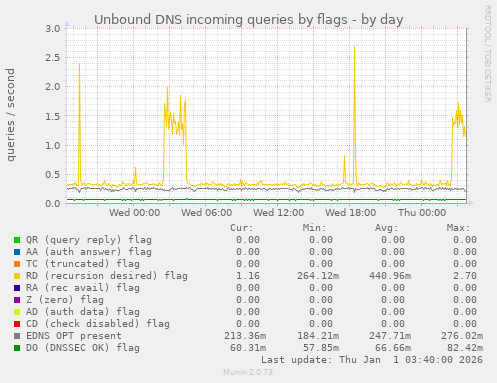Click RD flag minimum value 264.12m
Image resolution: width=497 pixels, height=383 pixels.
pyautogui.click(x=318, y=276)
